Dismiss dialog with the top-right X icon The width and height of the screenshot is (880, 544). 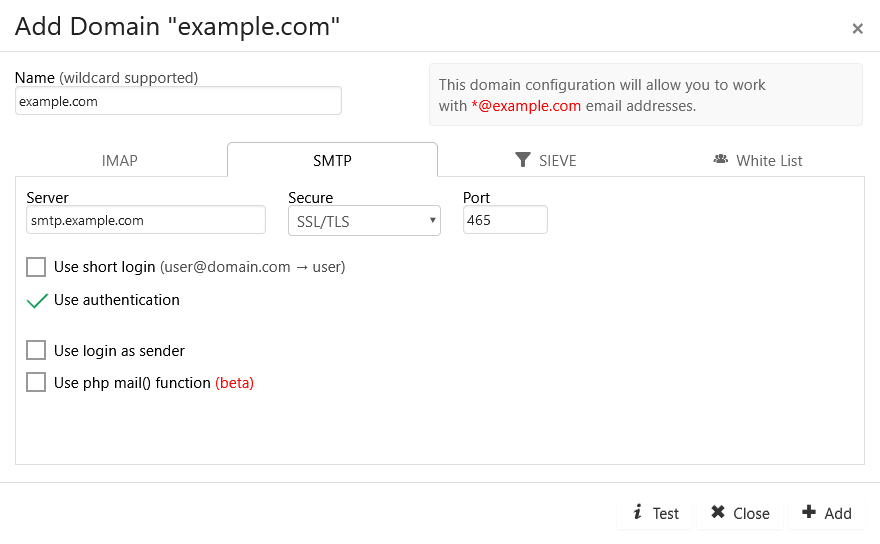click(x=857, y=29)
